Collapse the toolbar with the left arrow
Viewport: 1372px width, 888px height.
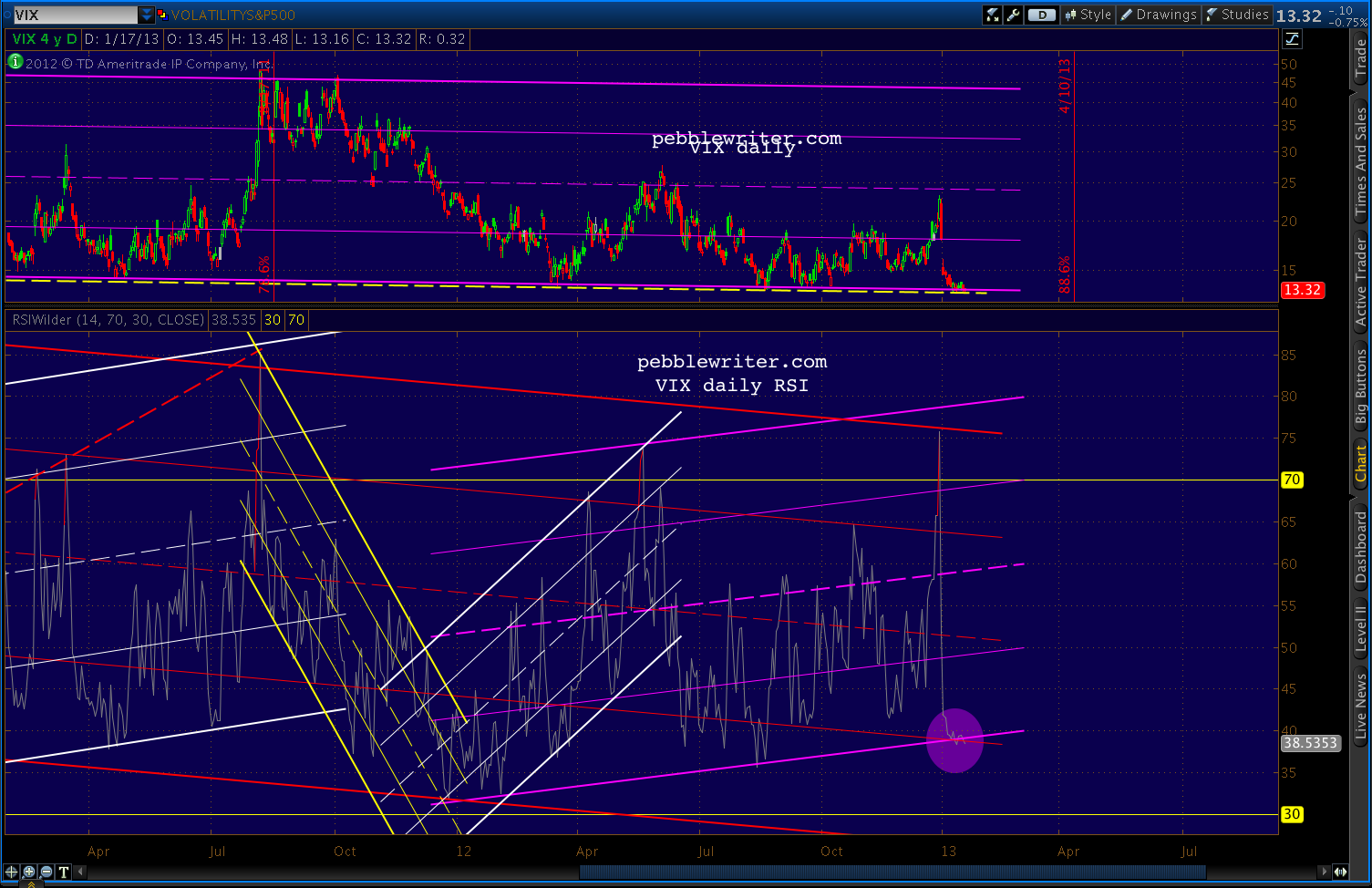[78, 872]
